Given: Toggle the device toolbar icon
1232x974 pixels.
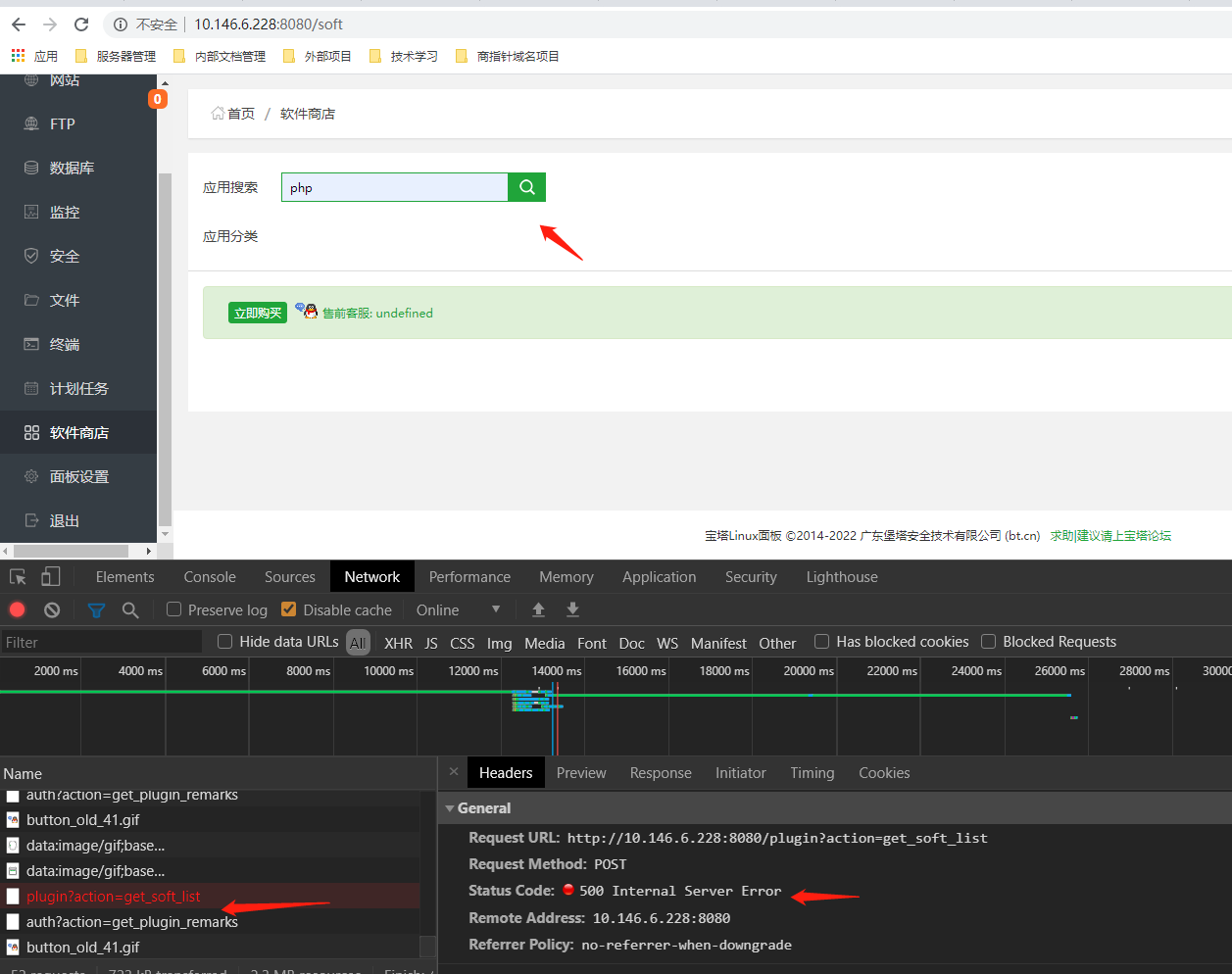Looking at the screenshot, I should [x=50, y=577].
